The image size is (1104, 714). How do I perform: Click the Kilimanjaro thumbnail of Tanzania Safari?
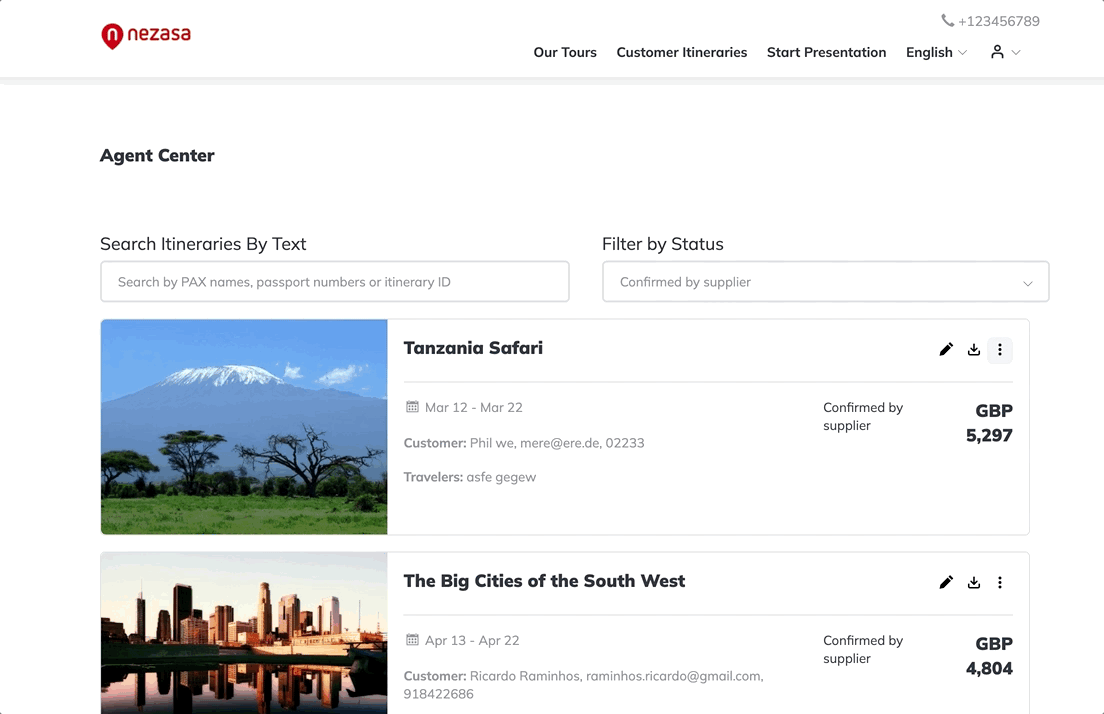tap(244, 427)
